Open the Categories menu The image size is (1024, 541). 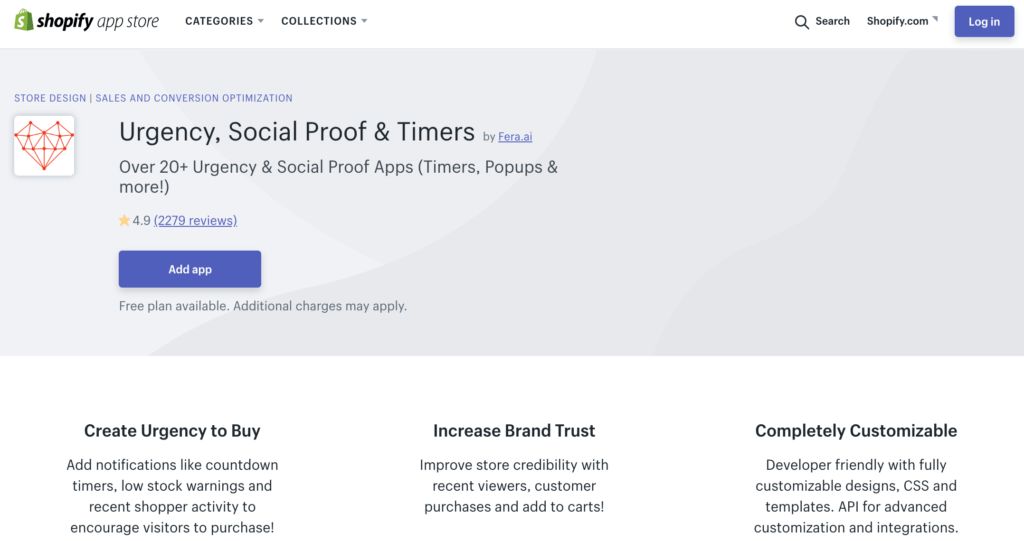click(219, 21)
